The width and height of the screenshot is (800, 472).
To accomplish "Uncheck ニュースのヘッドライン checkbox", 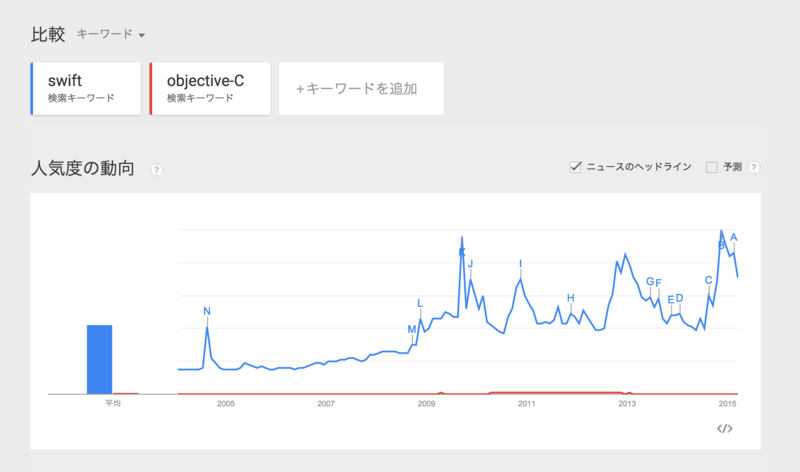I will tap(575, 167).
